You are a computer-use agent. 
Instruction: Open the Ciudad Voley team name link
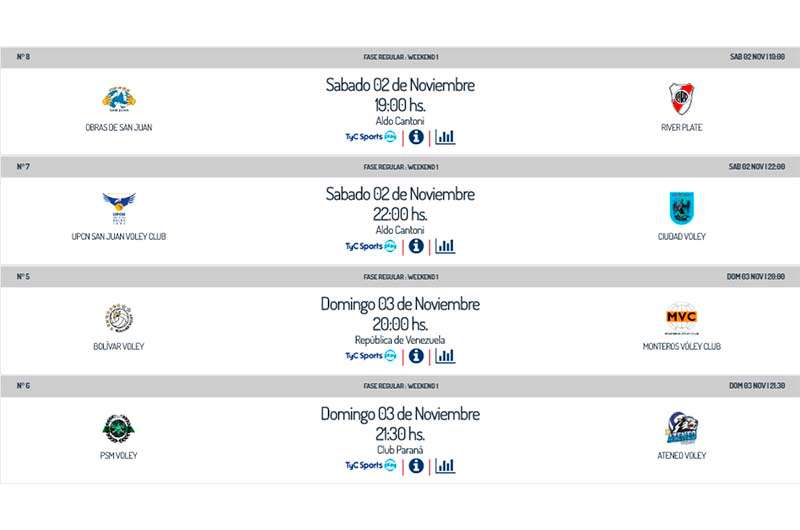[x=682, y=237]
